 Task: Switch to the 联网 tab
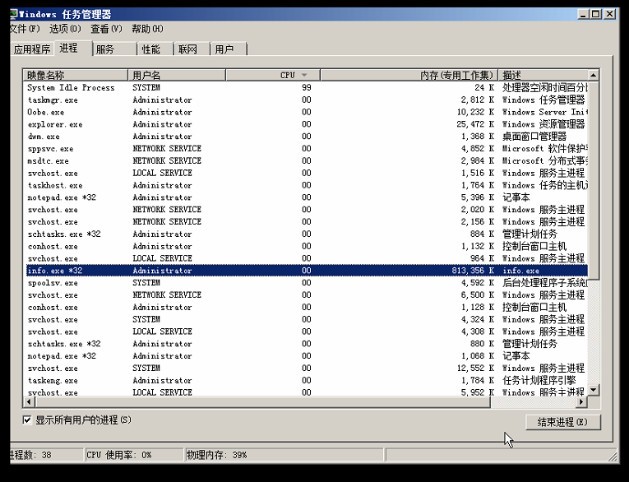coord(192,49)
